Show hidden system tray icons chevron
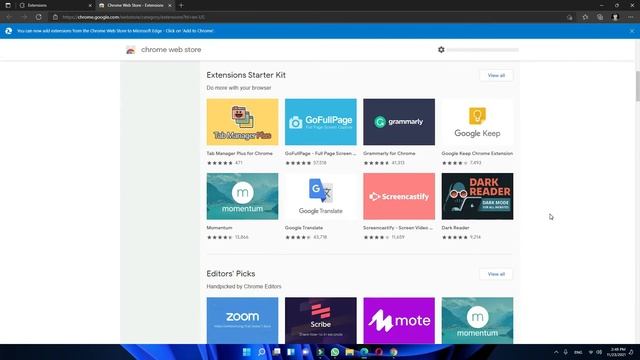 coord(556,352)
